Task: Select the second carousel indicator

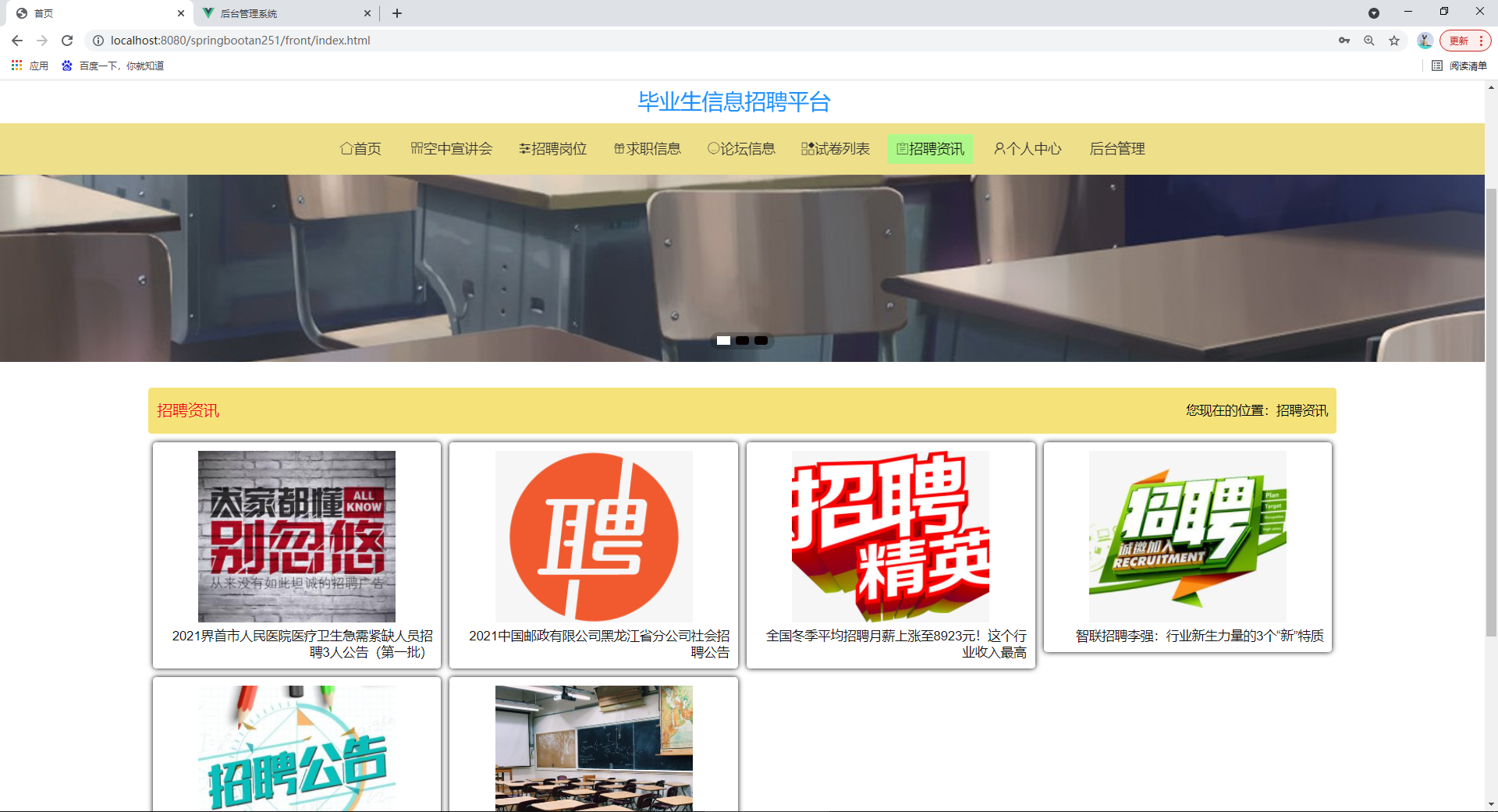Action: (x=742, y=340)
